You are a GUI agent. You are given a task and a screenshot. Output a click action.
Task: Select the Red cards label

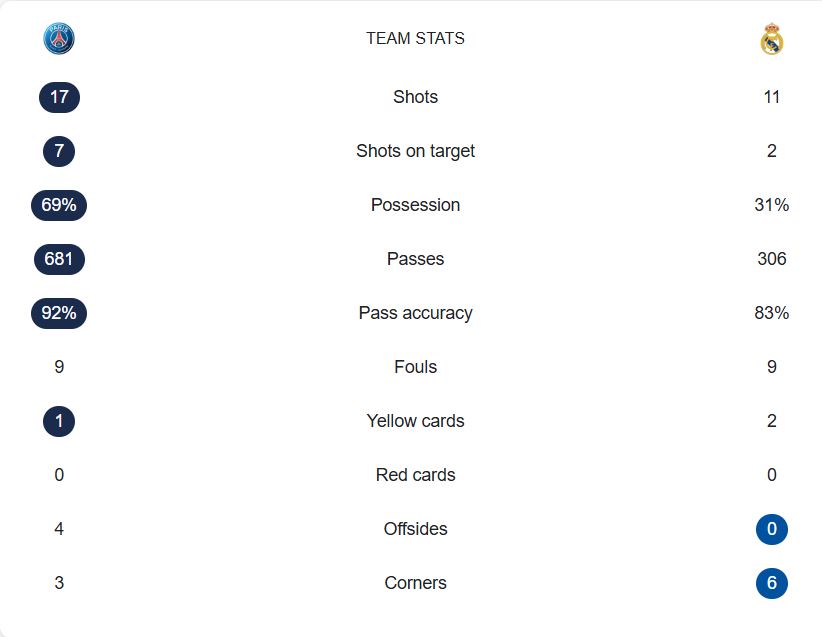tap(415, 475)
